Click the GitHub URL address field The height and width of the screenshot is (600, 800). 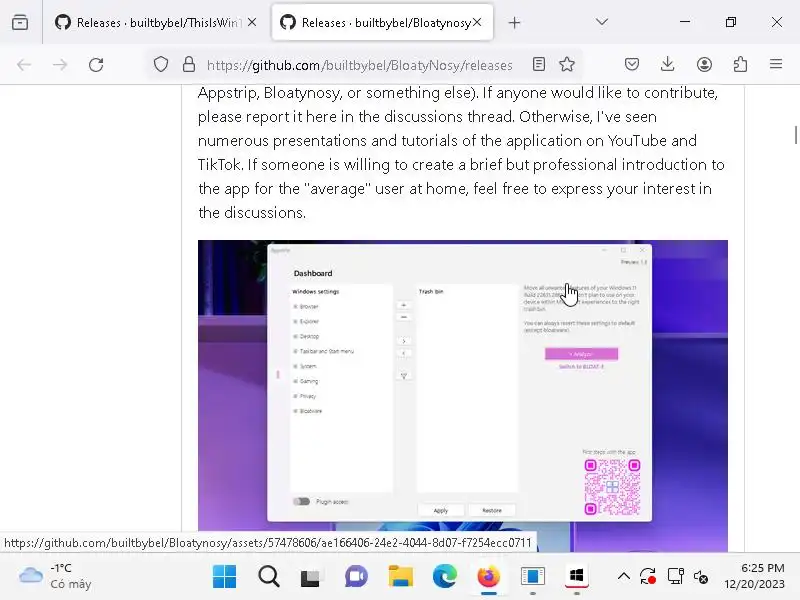pyautogui.click(x=359, y=65)
